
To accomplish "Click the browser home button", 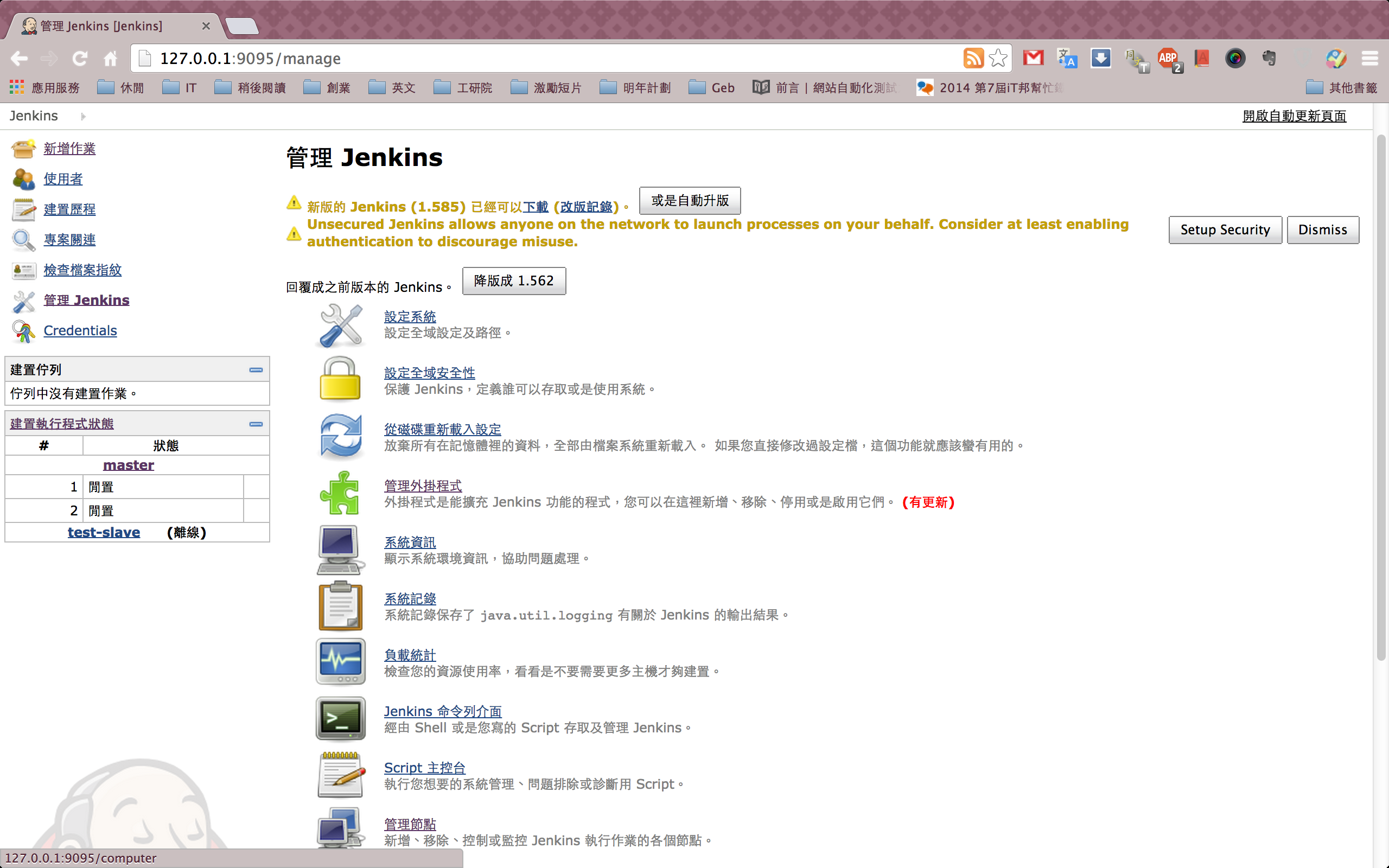I will [x=110, y=58].
